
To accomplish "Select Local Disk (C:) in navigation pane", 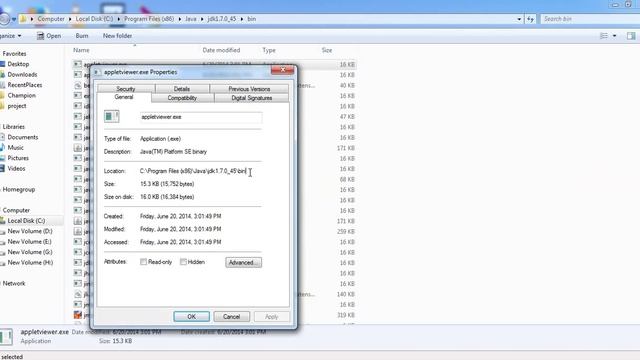I will [x=26, y=221].
